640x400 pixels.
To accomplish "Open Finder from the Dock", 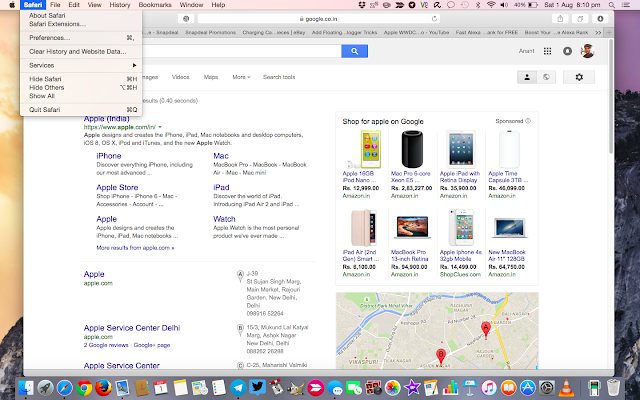I will 26,388.
